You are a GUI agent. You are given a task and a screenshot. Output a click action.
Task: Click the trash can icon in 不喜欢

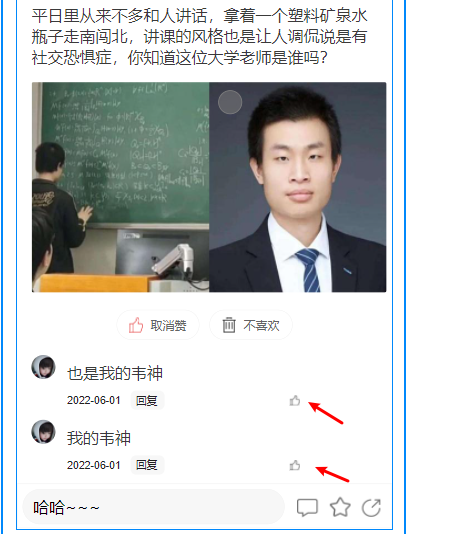tap(229, 325)
